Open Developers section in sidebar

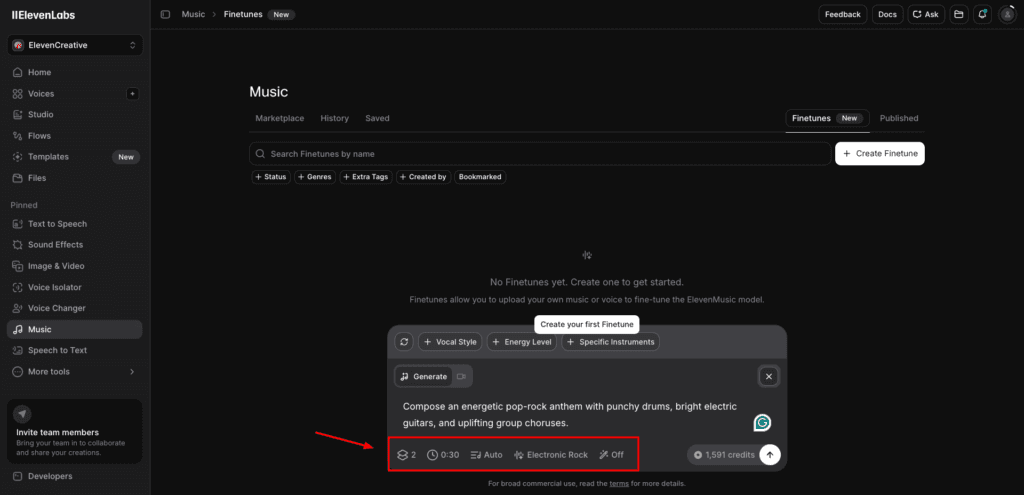[x=74, y=476]
